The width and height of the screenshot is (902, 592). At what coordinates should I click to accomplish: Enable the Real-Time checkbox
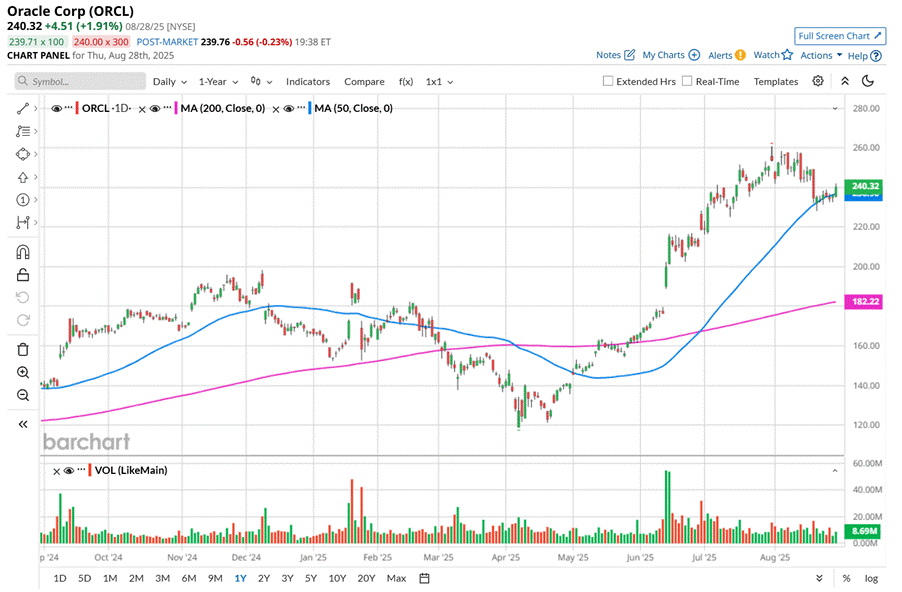[x=687, y=81]
